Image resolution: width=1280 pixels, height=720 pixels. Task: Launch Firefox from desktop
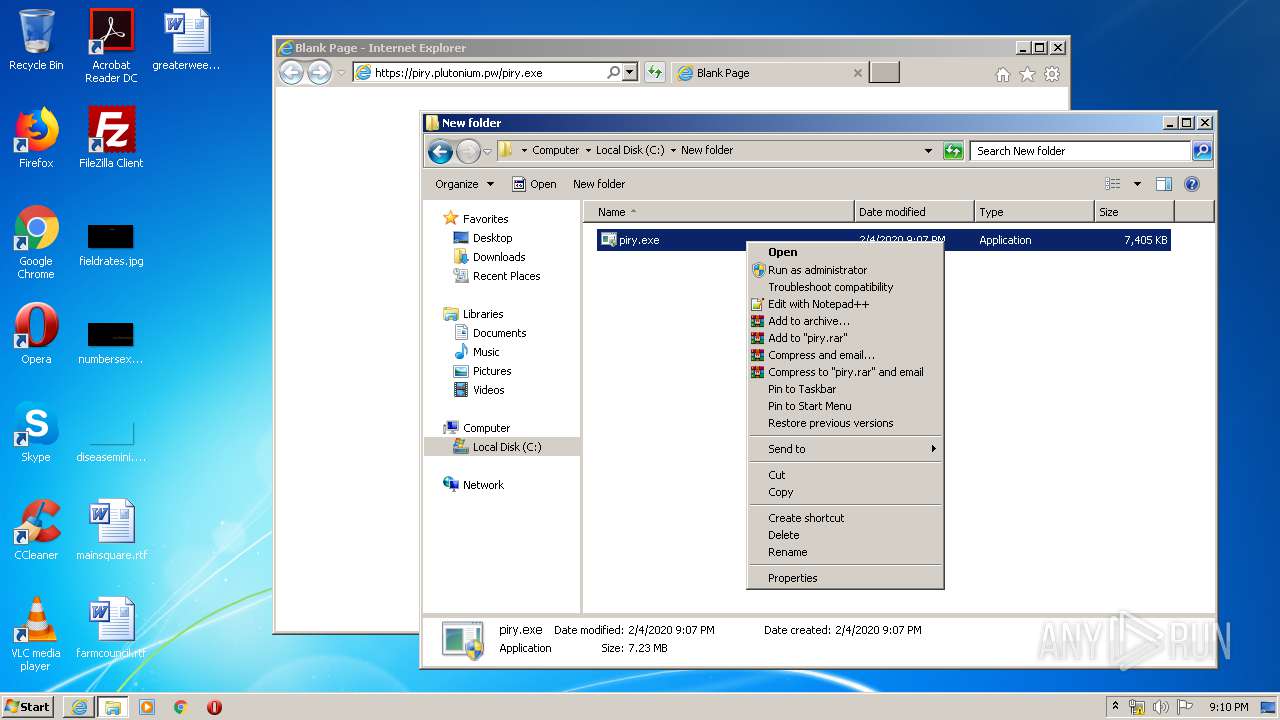click(36, 138)
